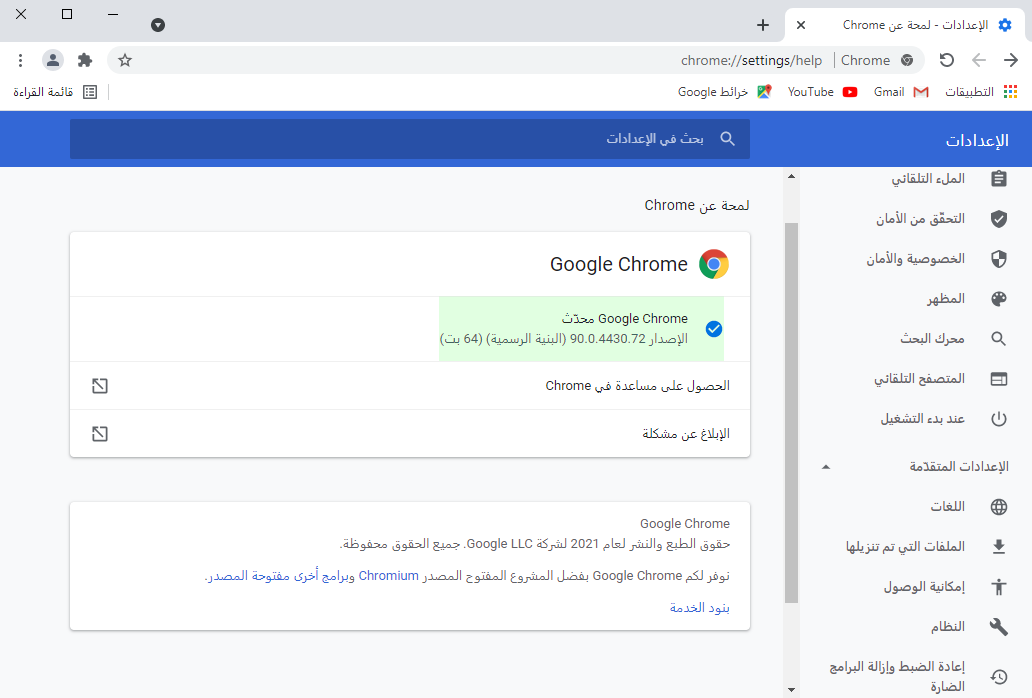
Task: Click Report an issue (الإبلاغ عن مشكلة) row
Action: pos(409,434)
